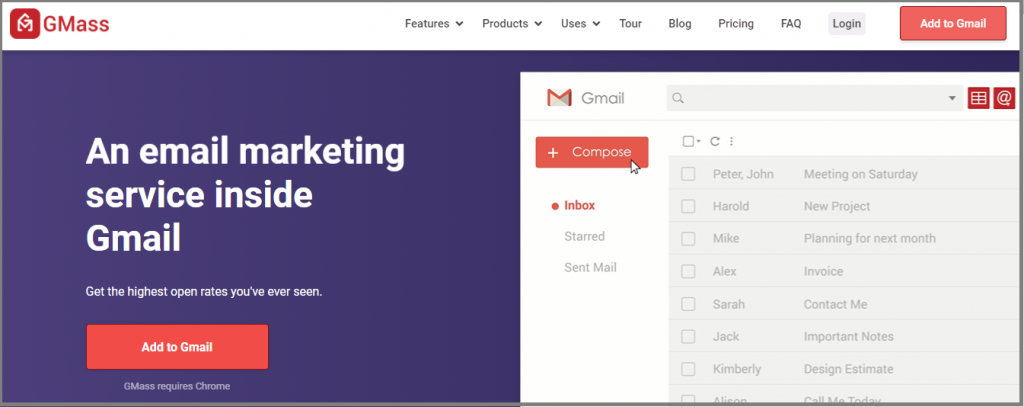The width and height of the screenshot is (1024, 407).
Task: Click the refresh icon above the inbox
Action: point(714,141)
